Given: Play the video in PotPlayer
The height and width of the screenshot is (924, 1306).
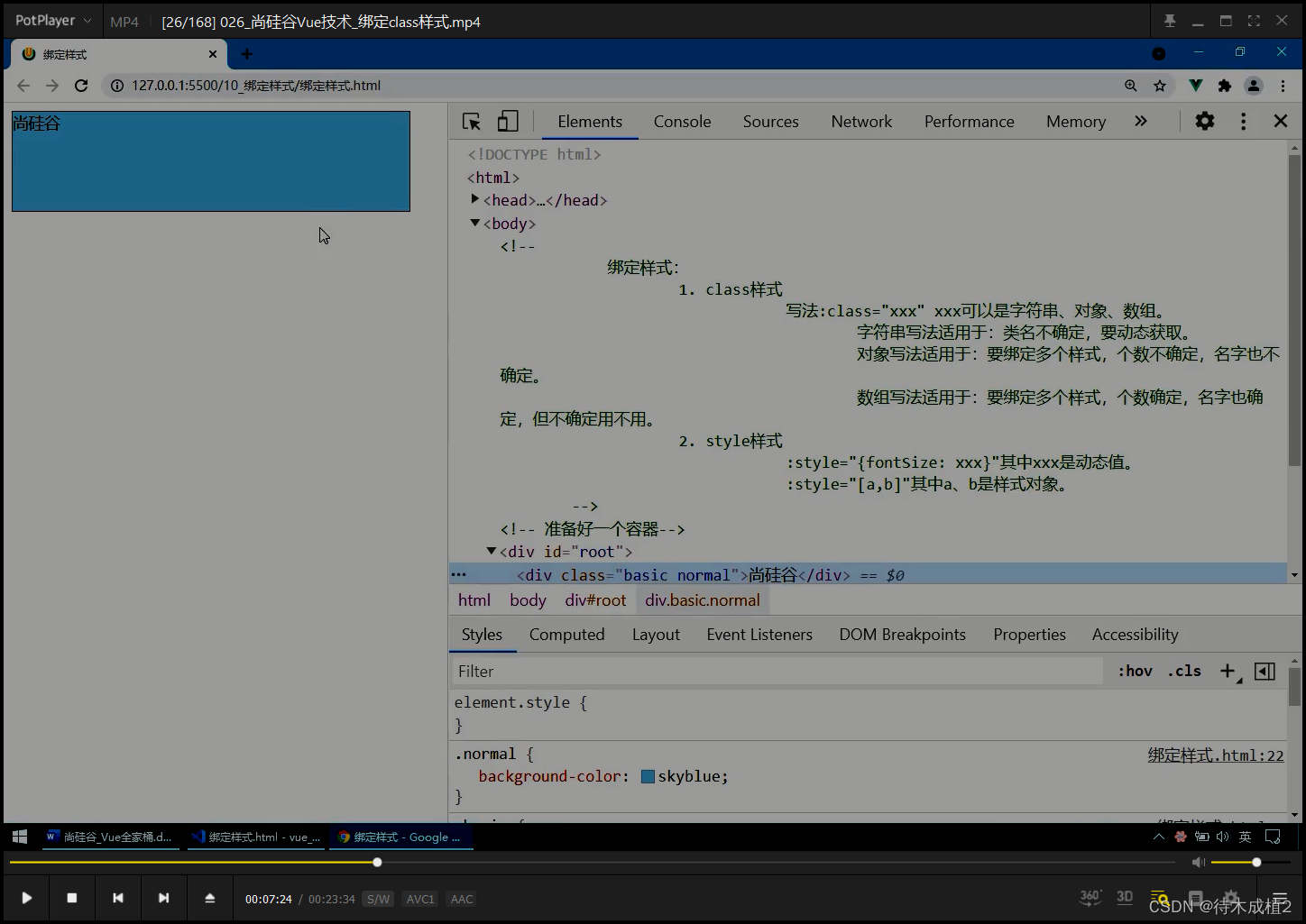Looking at the screenshot, I should (27, 898).
